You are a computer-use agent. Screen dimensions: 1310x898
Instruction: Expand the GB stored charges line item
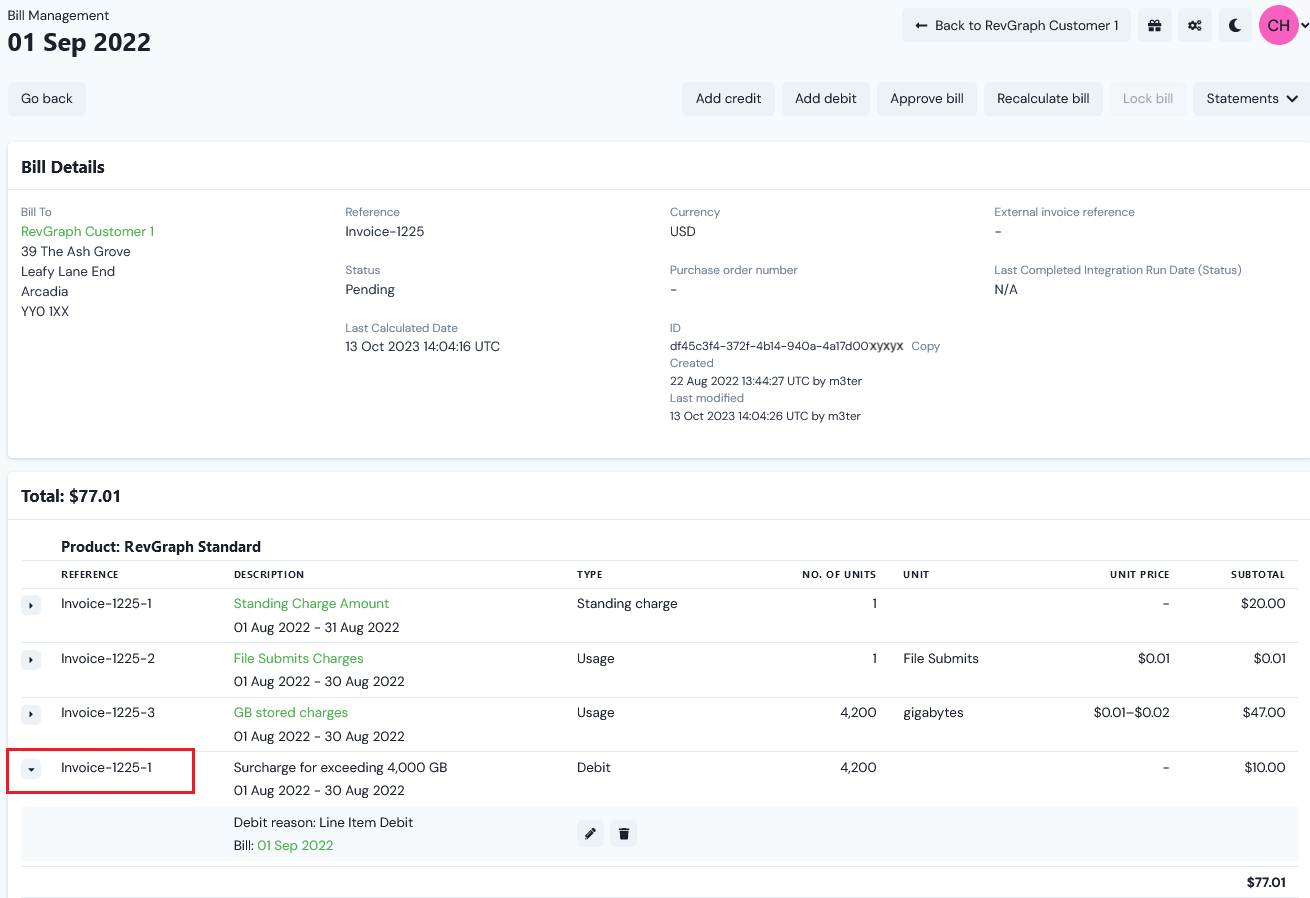[30, 714]
